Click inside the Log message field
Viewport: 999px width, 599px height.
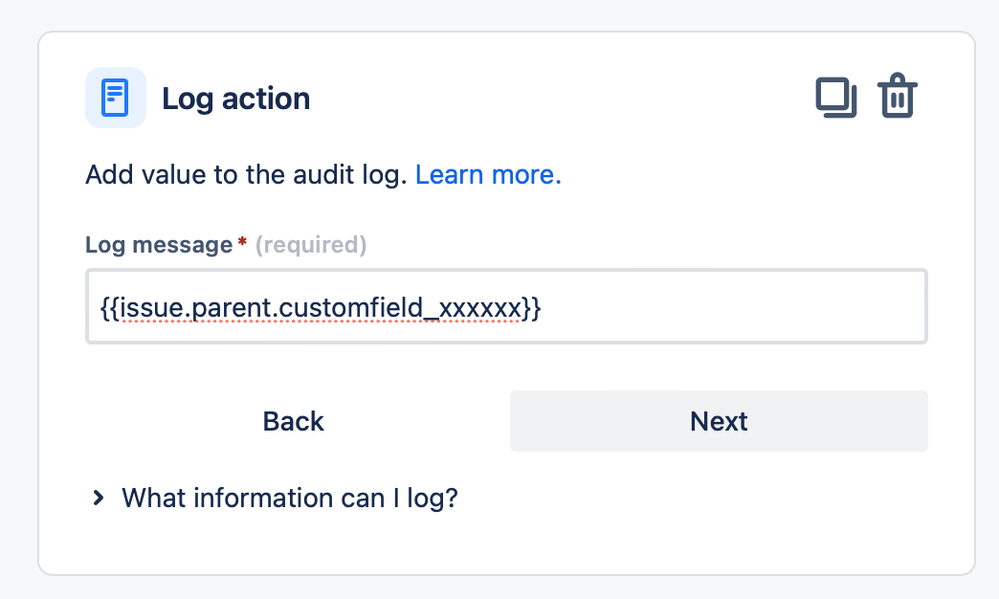506,306
